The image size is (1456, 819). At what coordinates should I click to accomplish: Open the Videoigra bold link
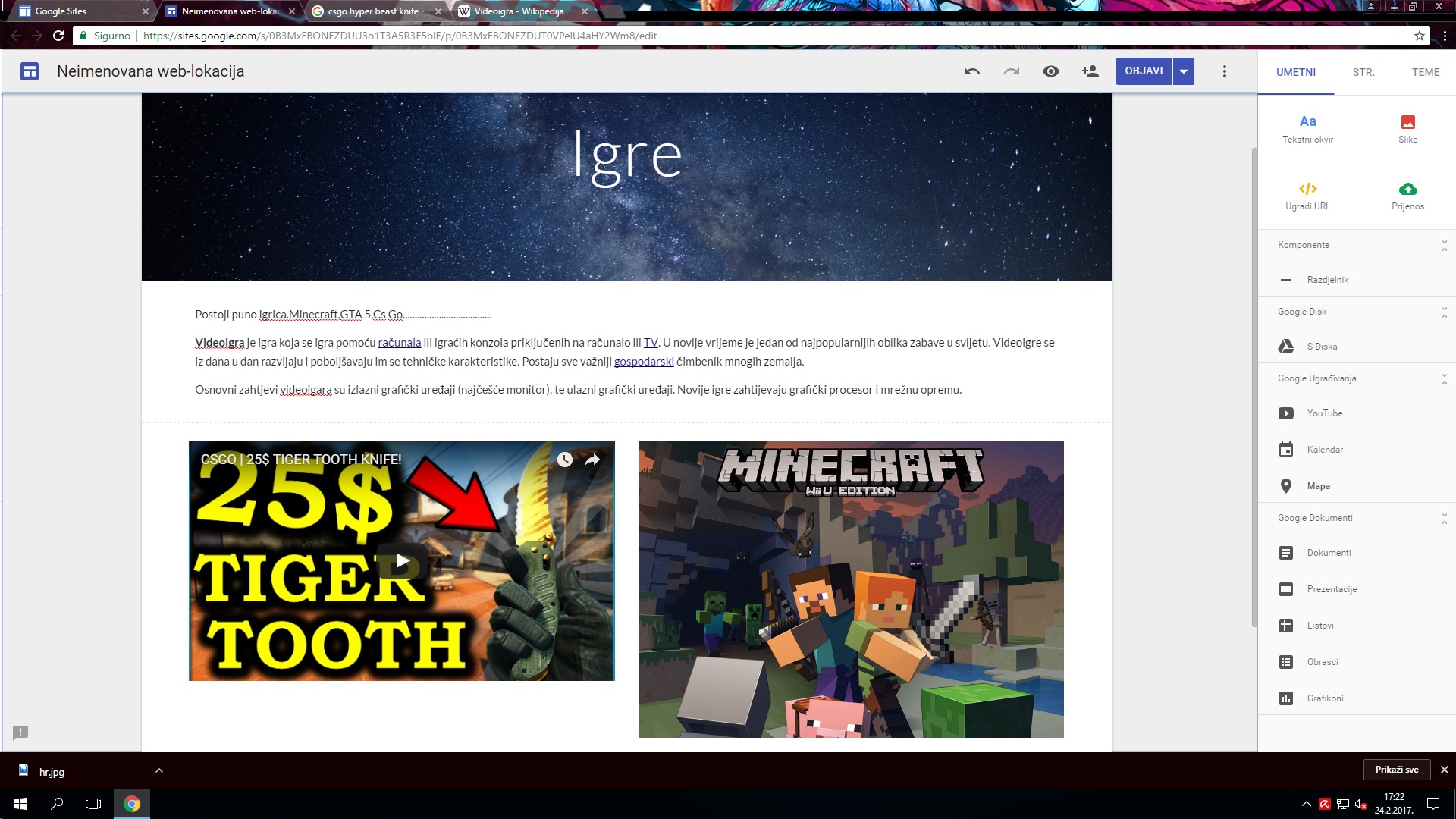[220, 343]
